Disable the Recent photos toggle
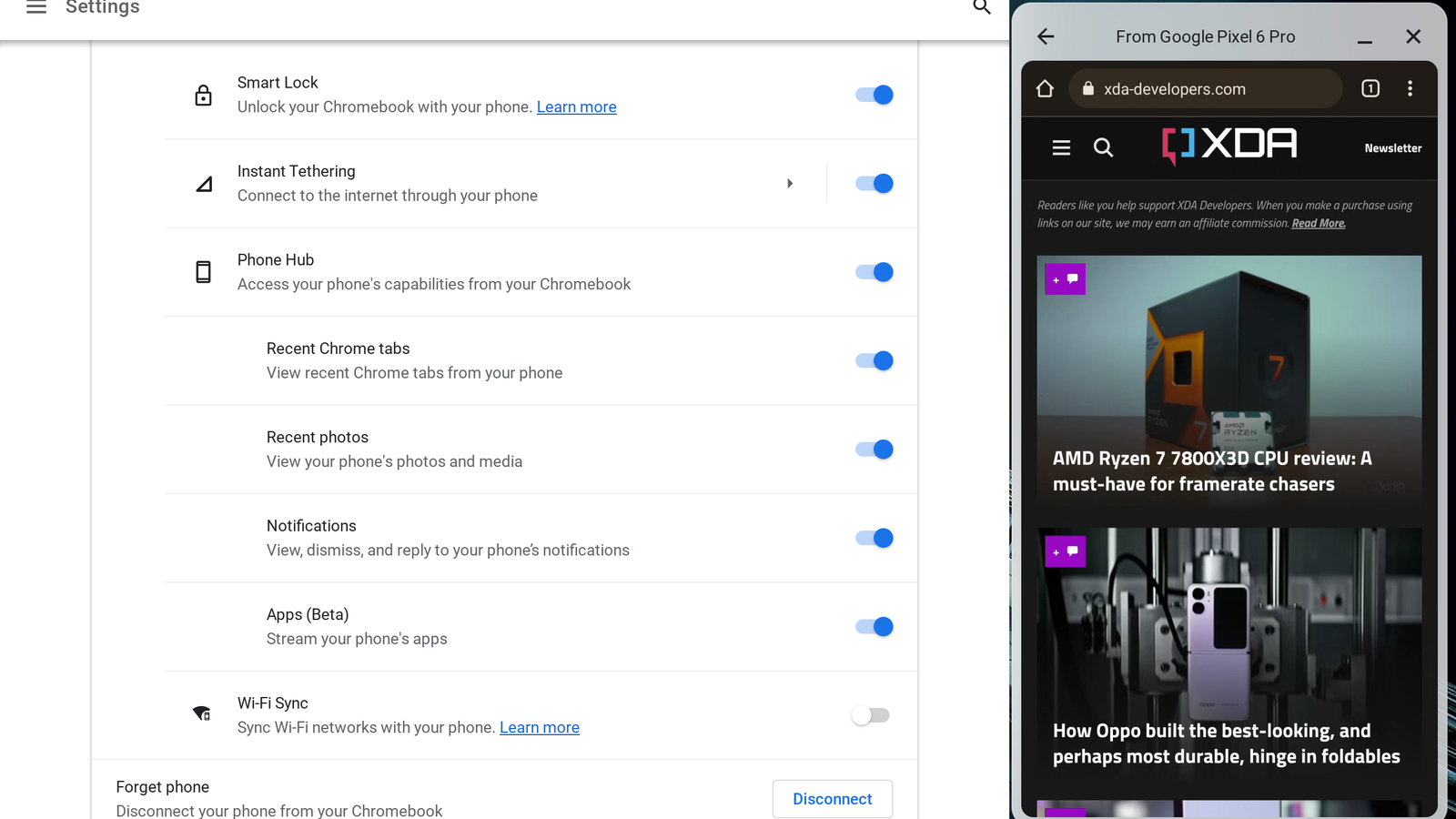Image resolution: width=1456 pixels, height=819 pixels. [x=873, y=449]
